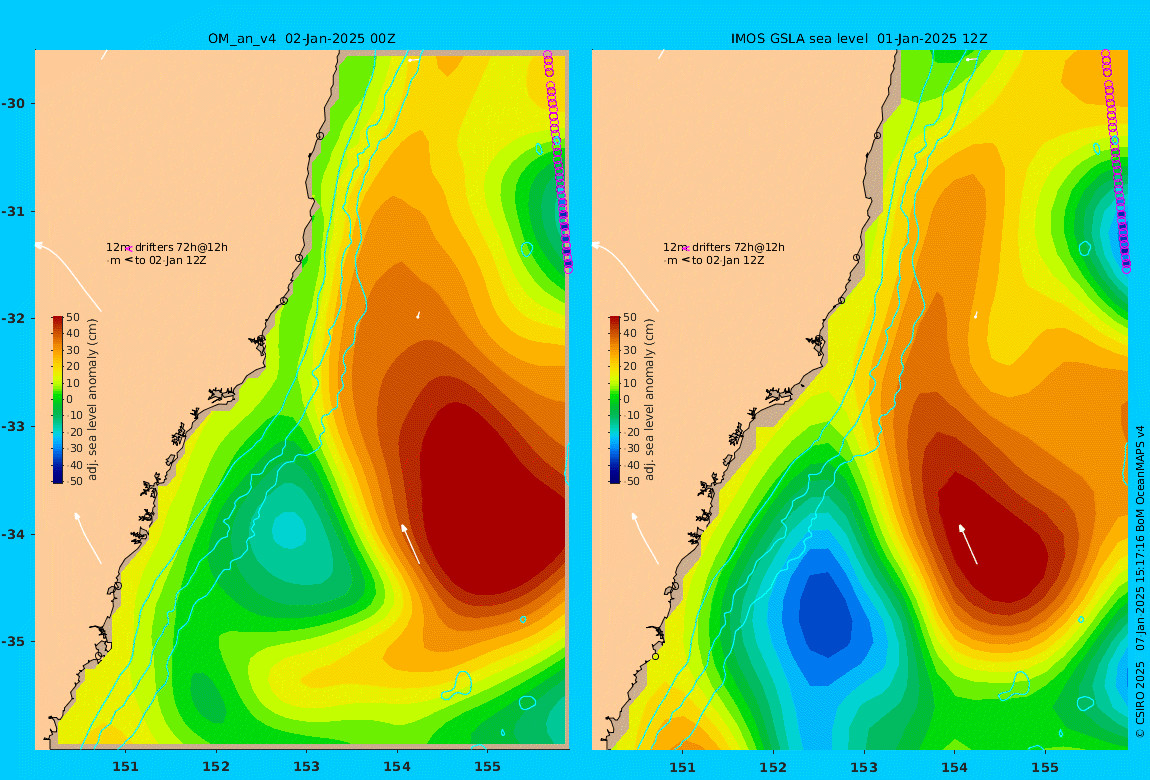Click longitude label 153 under the right map
The width and height of the screenshot is (1150, 780).
[x=864, y=767]
